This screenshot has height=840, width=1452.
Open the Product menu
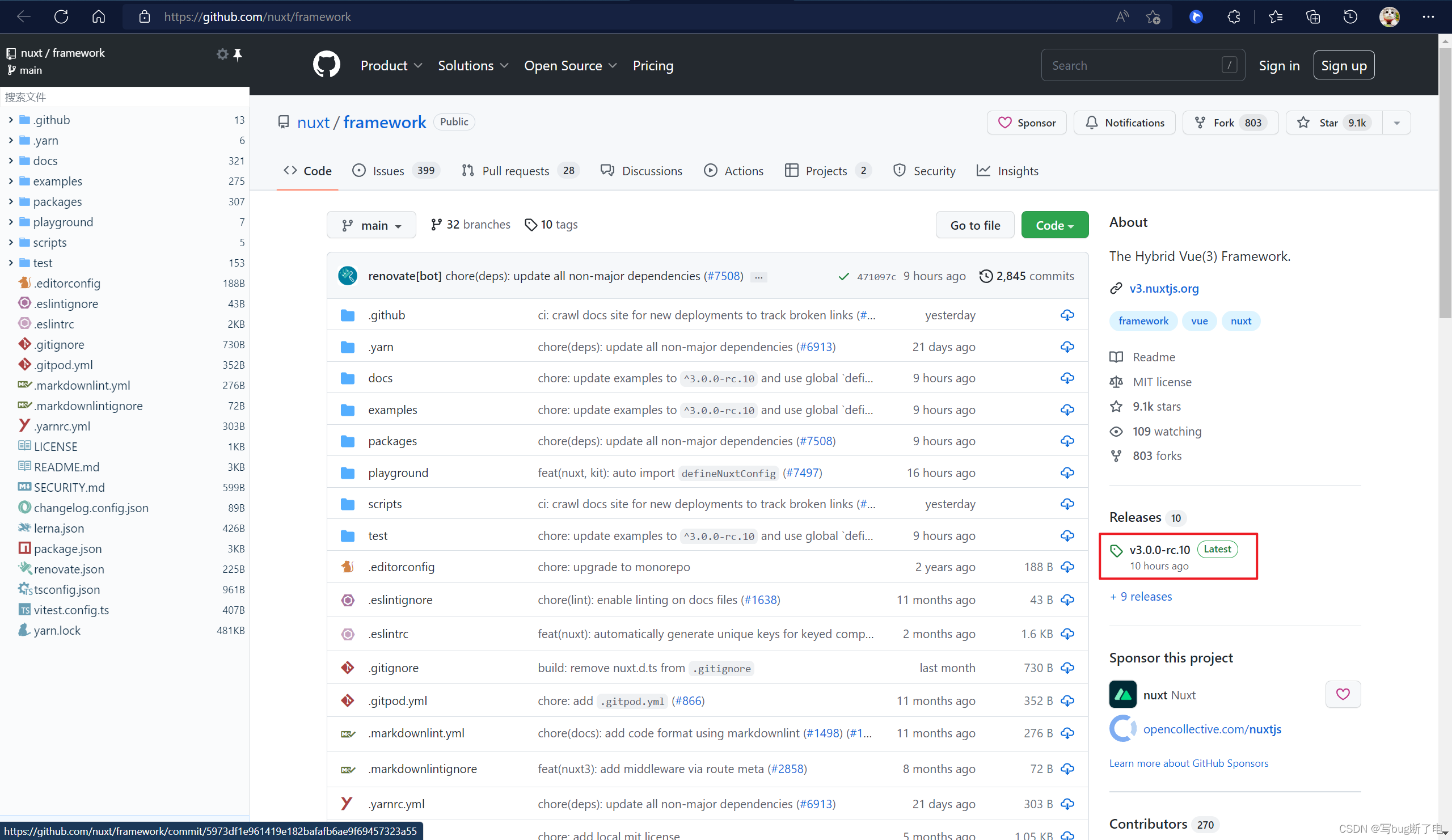(391, 66)
